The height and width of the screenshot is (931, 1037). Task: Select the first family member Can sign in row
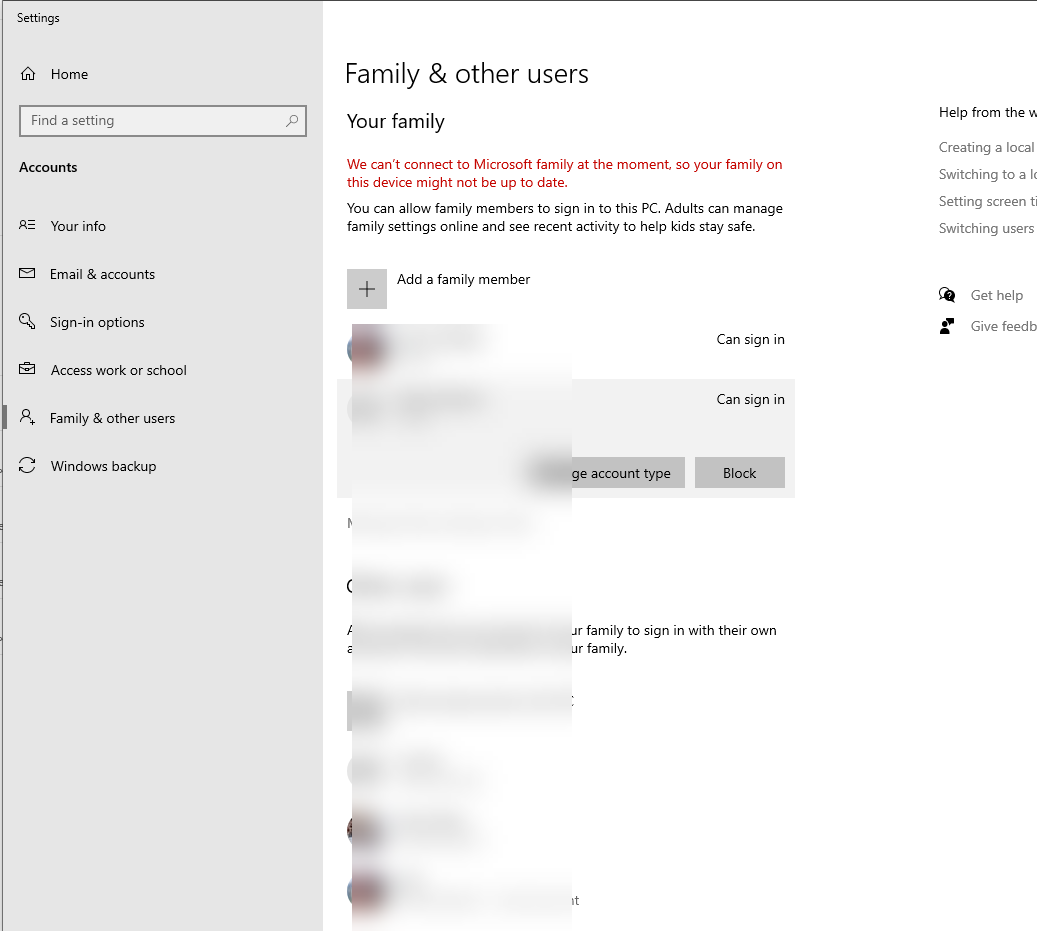tap(566, 349)
